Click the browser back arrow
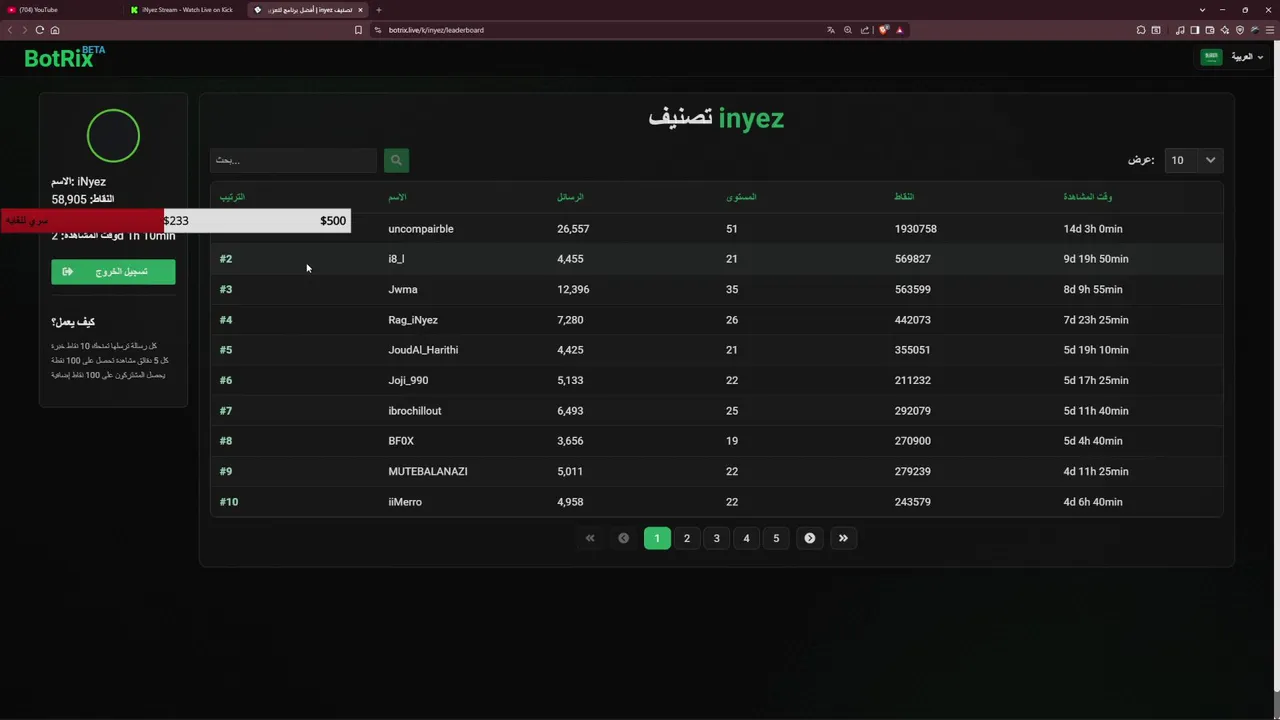1280x720 pixels. [x=10, y=30]
